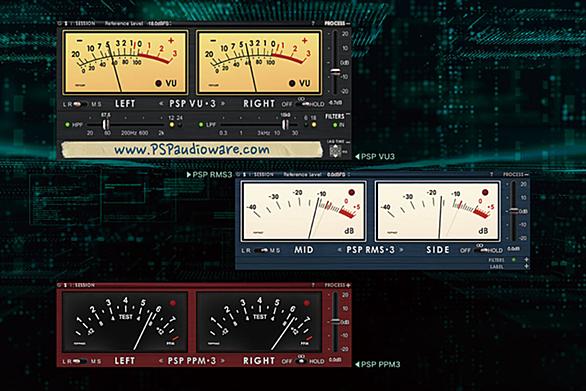This screenshot has width=586, height=391.
Task: Click the LPF frequency slider handle
Action: point(286,124)
